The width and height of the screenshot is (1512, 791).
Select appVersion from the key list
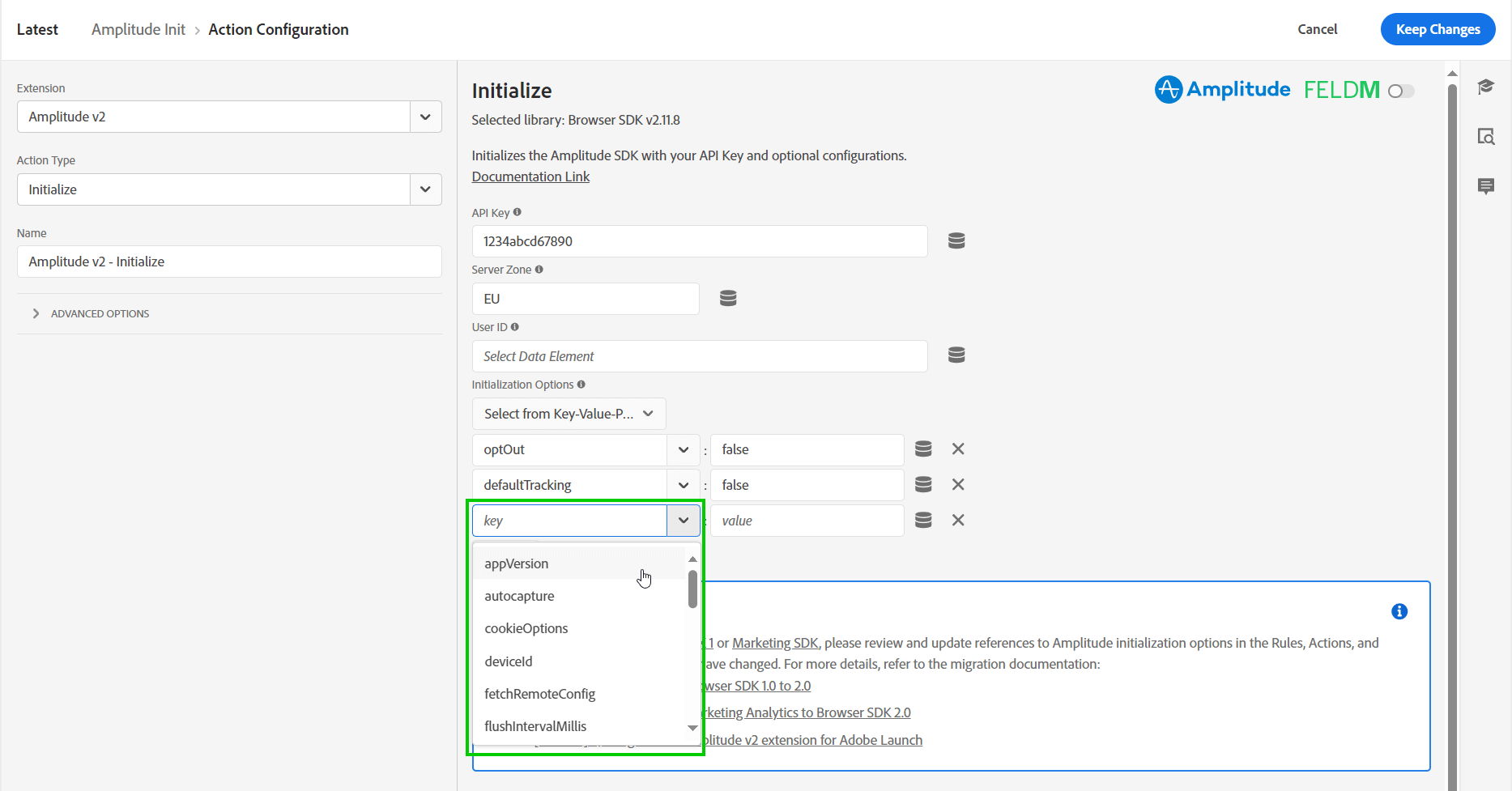[x=579, y=563]
